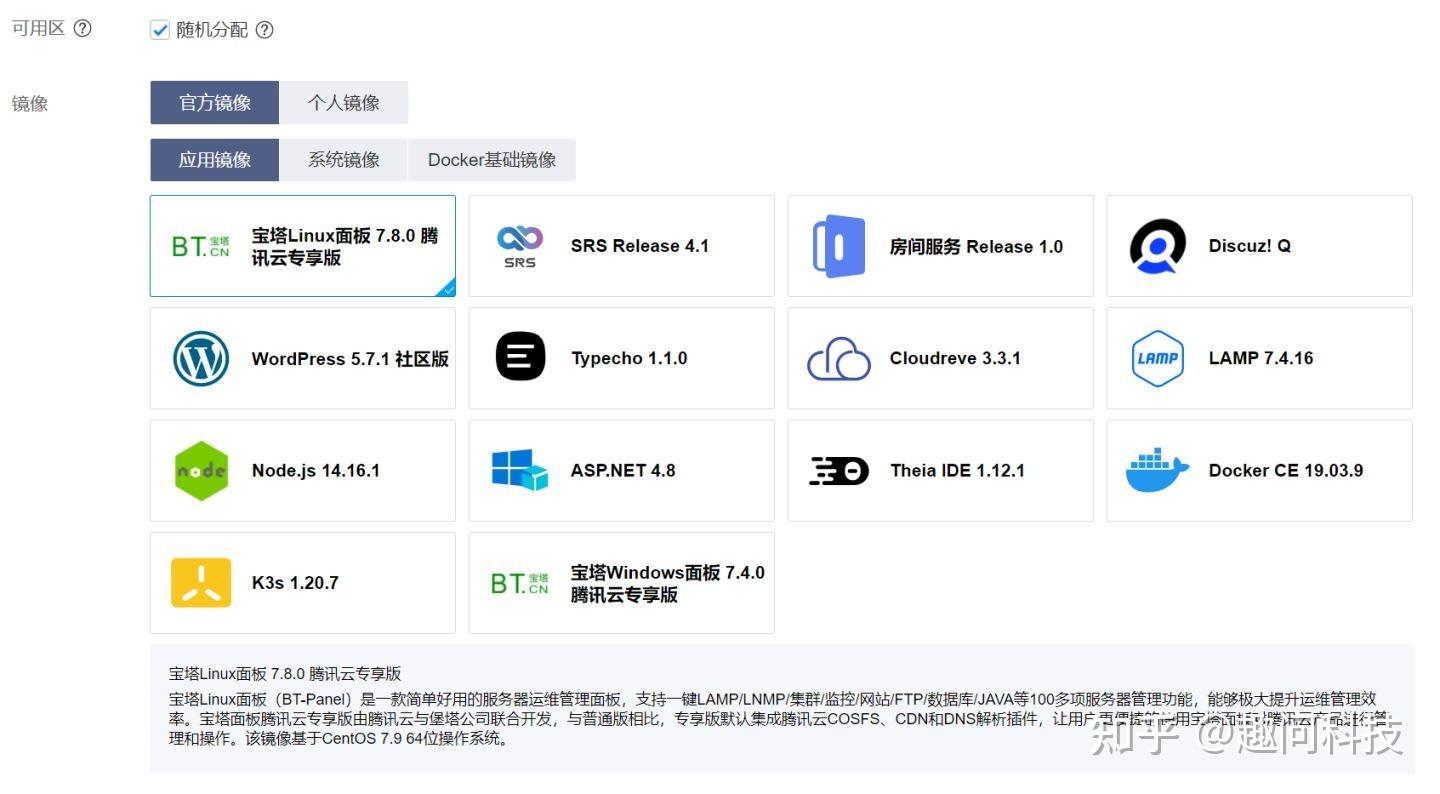Open help icon next to 可用区
Image resolution: width=1440 pixels, height=794 pixels.
[83, 28]
